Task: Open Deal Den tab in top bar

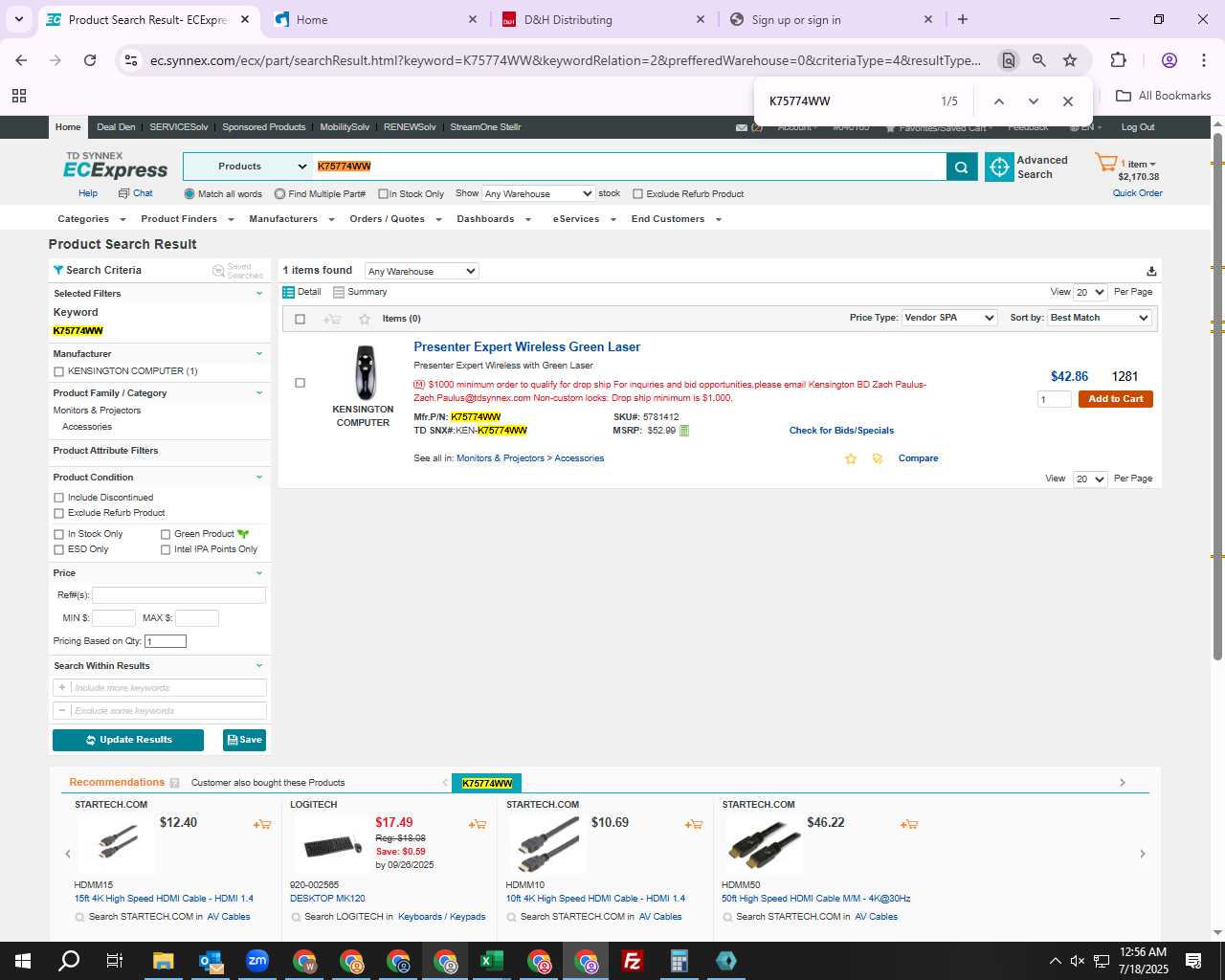Action: click(116, 127)
